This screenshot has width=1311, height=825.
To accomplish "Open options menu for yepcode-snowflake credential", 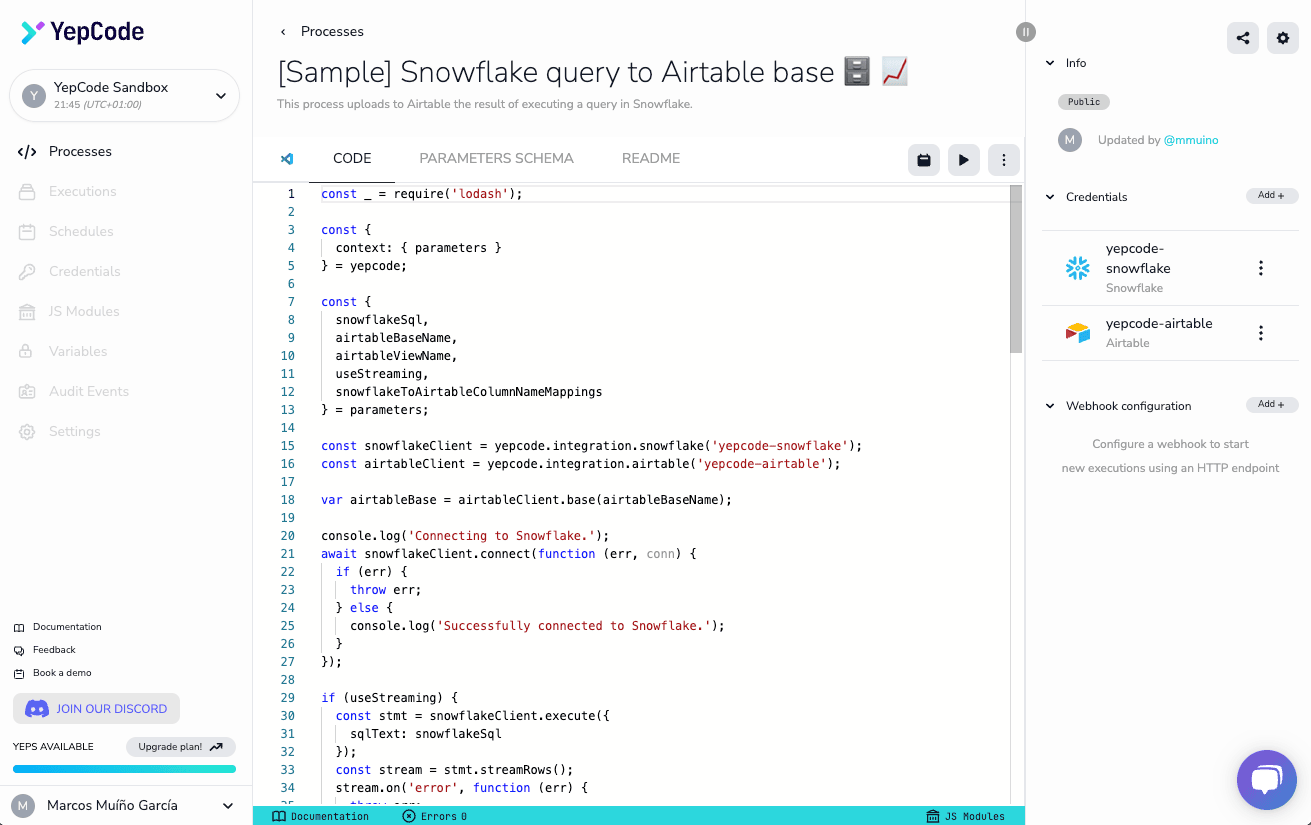I will coord(1261,268).
